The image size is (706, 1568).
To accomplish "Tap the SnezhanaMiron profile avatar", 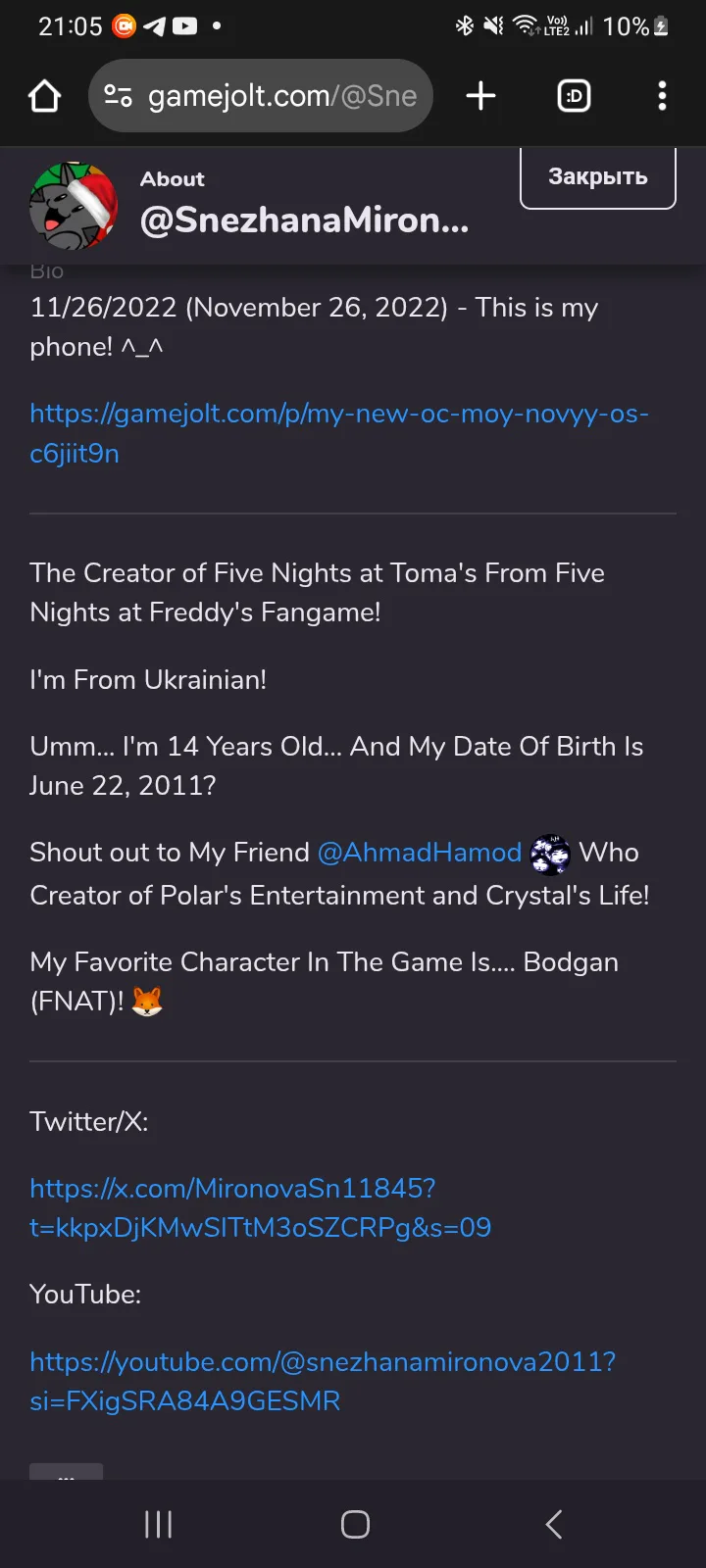I will 75,206.
